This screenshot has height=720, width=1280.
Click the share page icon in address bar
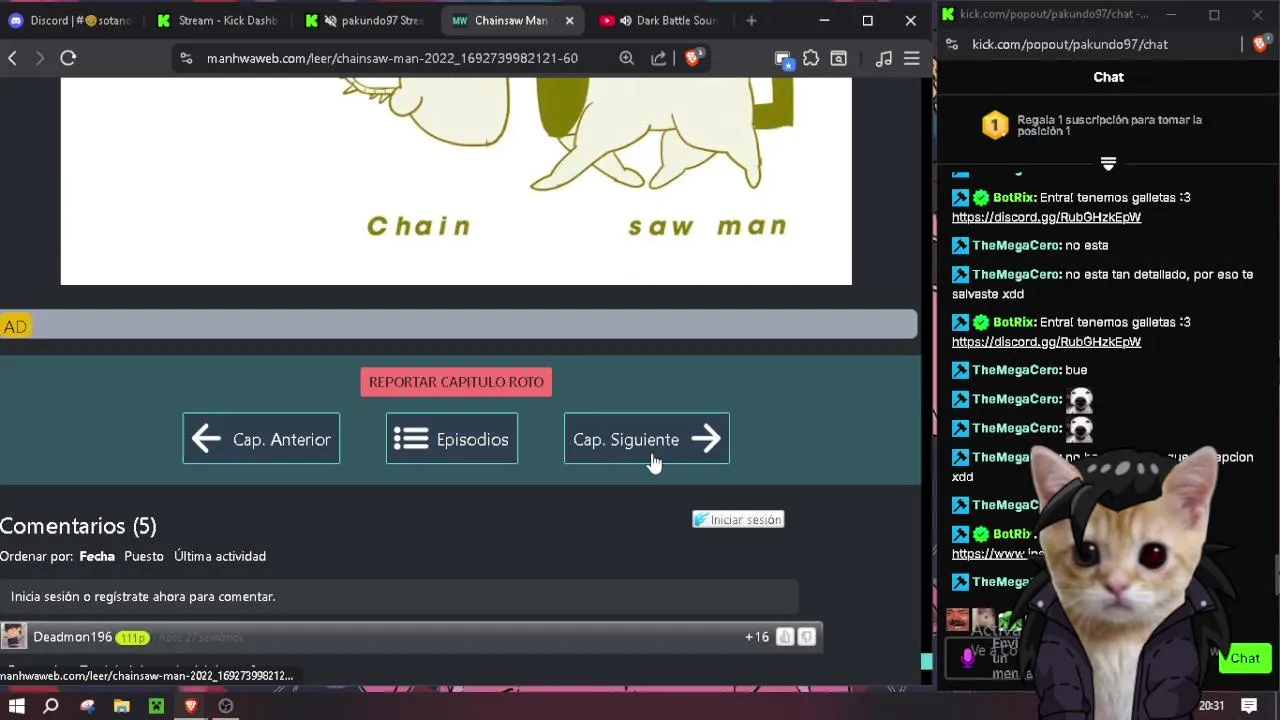(659, 59)
